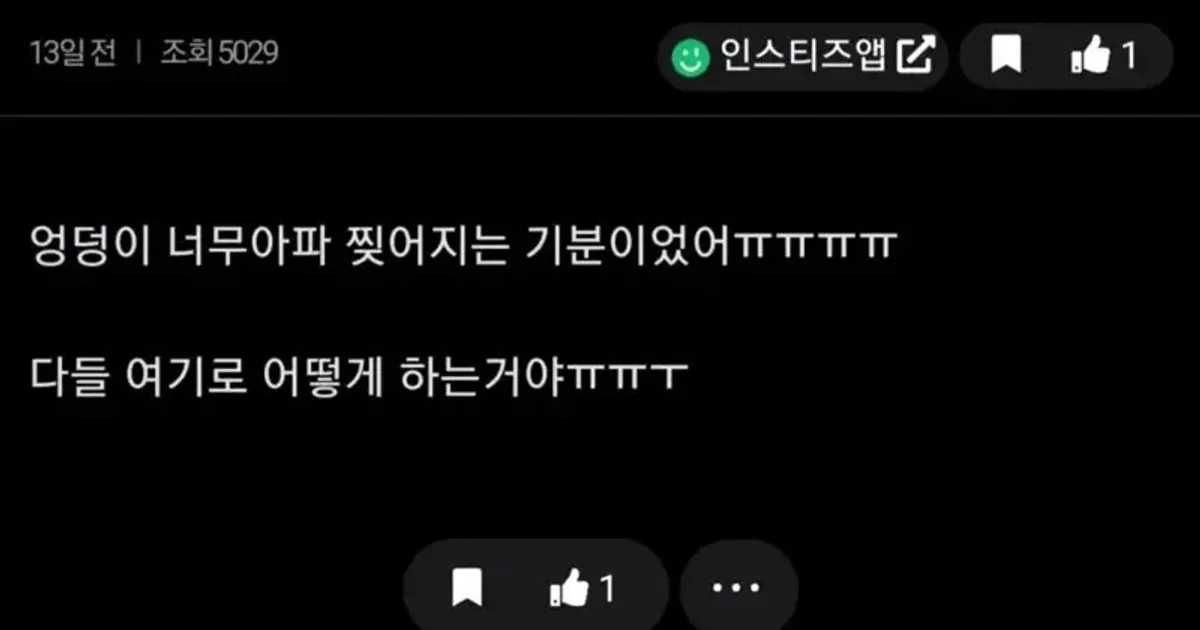Viewport: 1200px width, 630px height.
Task: Click the like count next to top thumbs-up
Action: [x=1128, y=56]
